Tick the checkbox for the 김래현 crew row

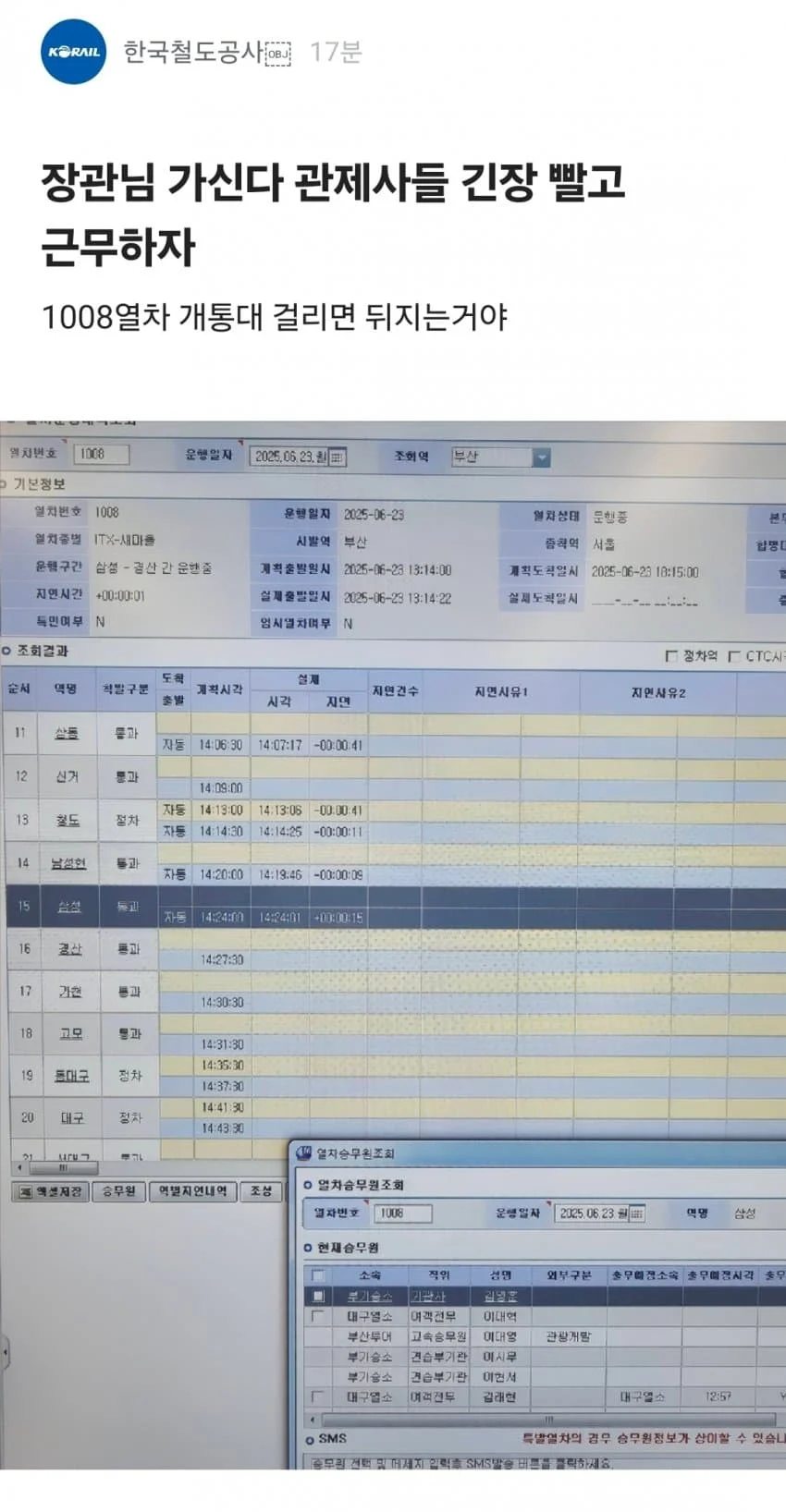click(318, 1396)
